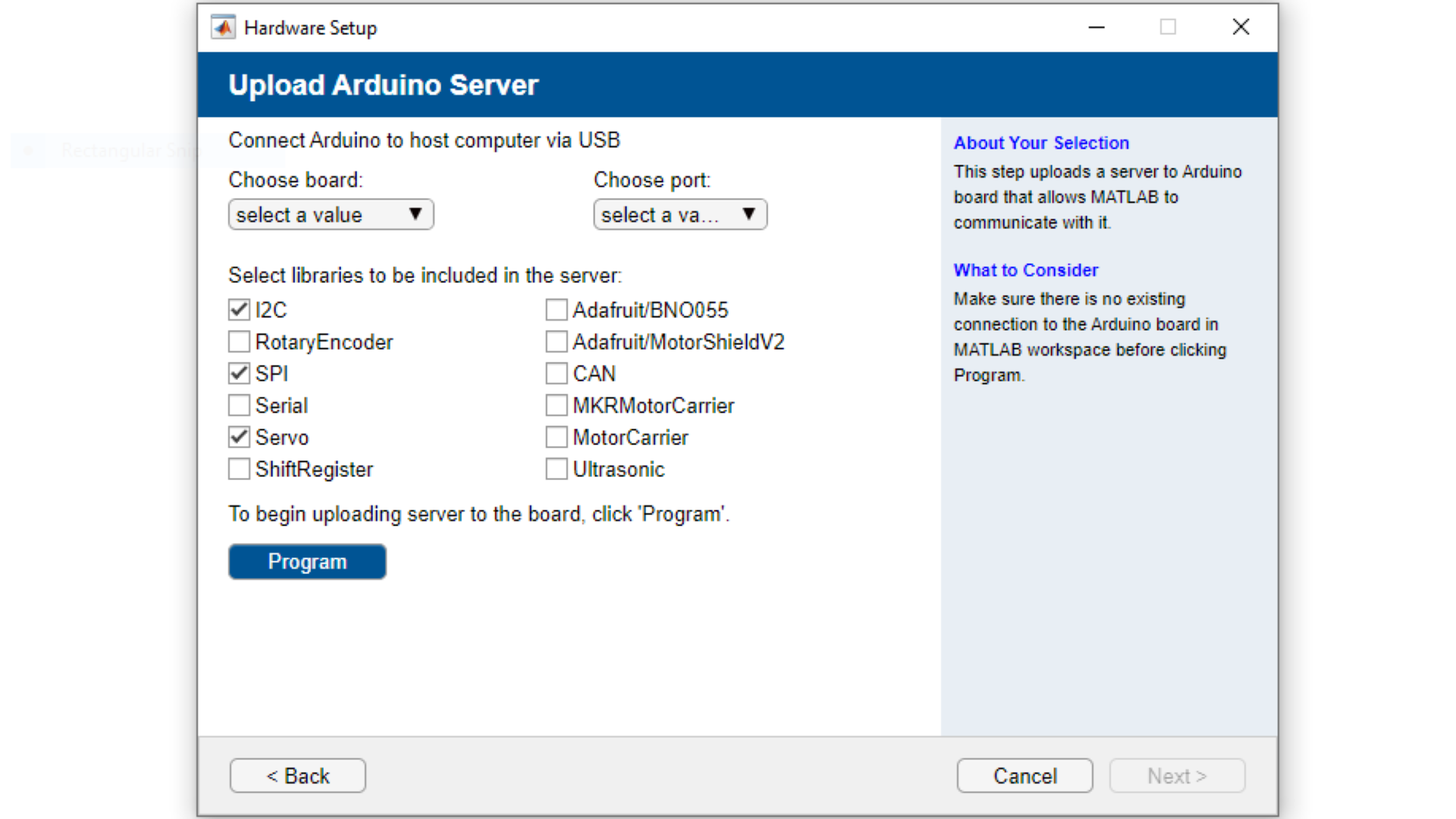Enable the Ultrasonic library checkbox
Screen dimensions: 1456x819
556,469
